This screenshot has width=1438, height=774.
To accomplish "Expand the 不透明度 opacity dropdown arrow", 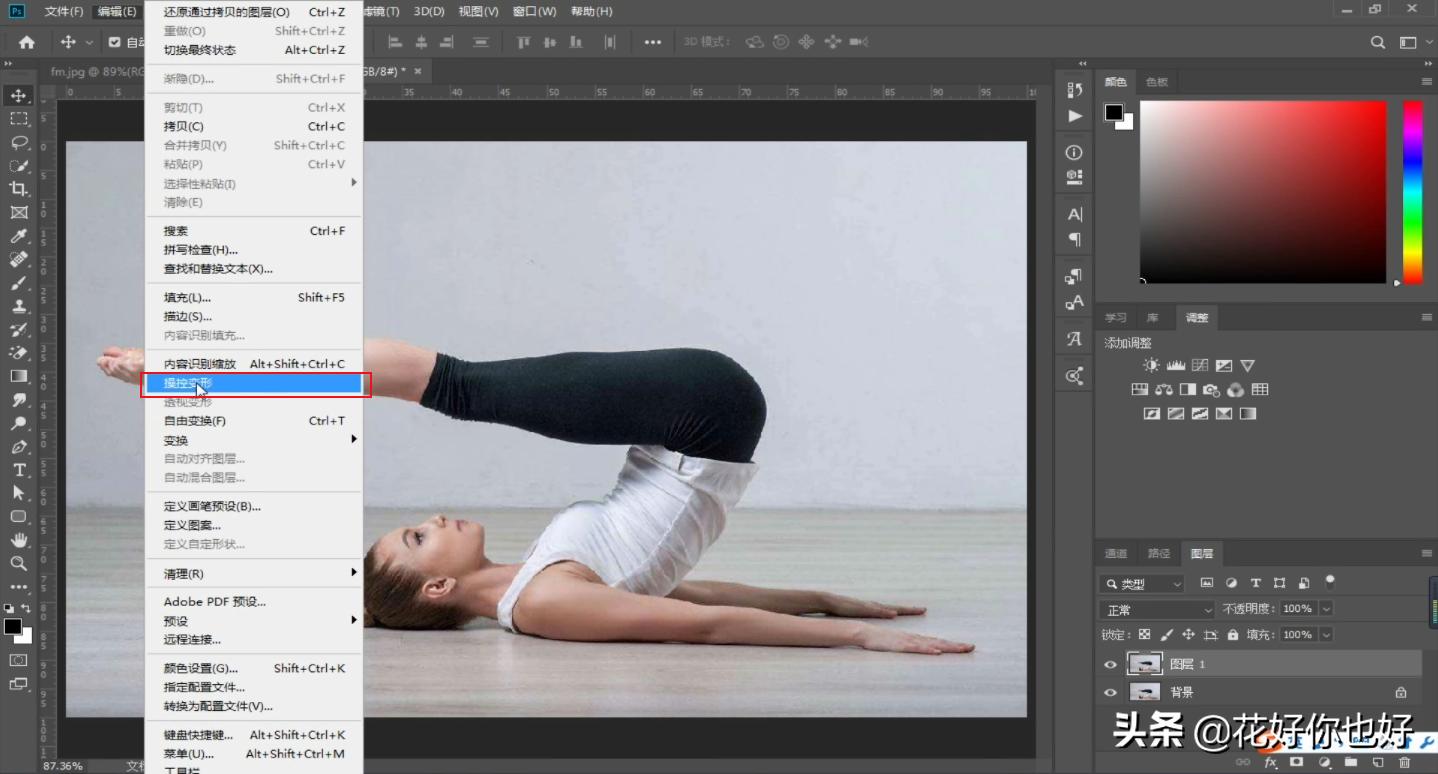I will (1326, 609).
